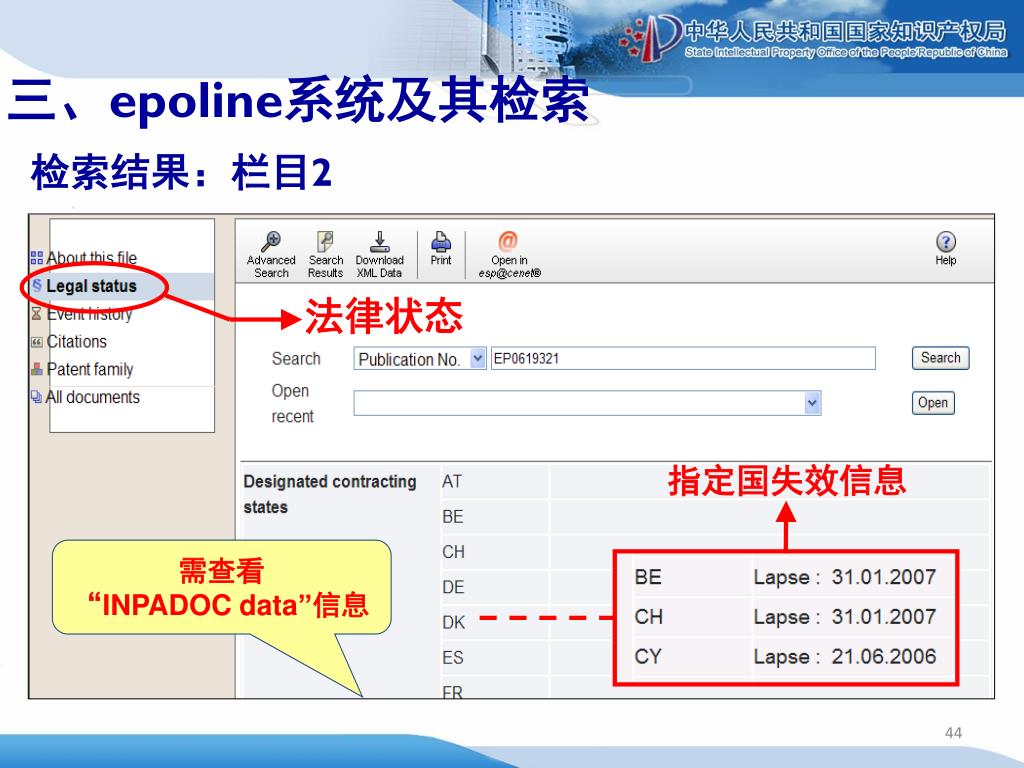The height and width of the screenshot is (768, 1024).
Task: Go back to Search Results icon
Action: click(x=325, y=242)
